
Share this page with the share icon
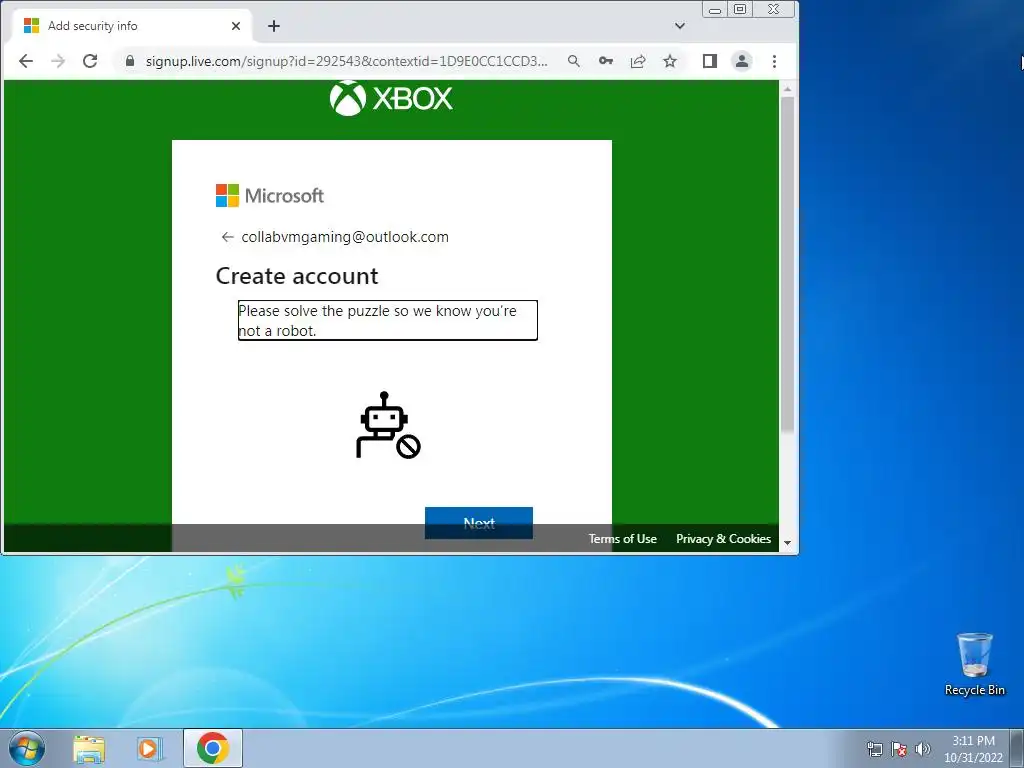point(638,61)
